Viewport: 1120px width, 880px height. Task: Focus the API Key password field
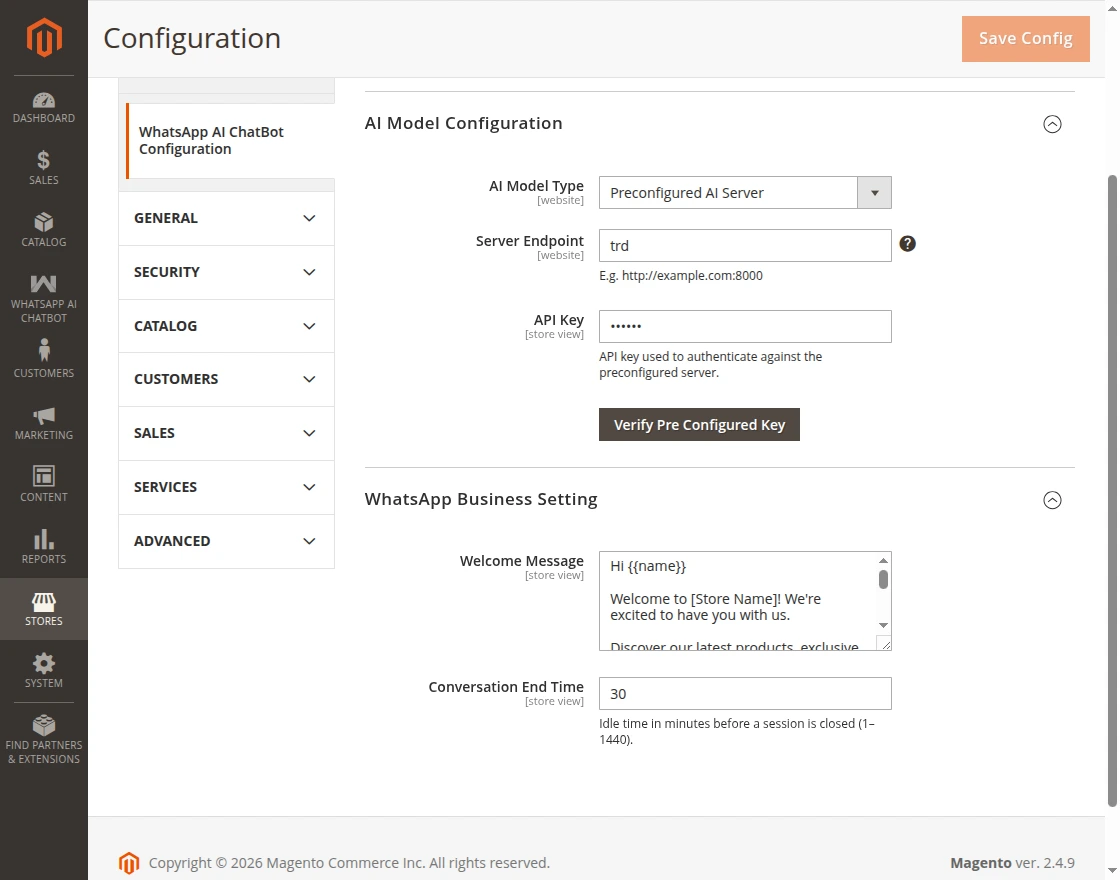click(x=745, y=326)
